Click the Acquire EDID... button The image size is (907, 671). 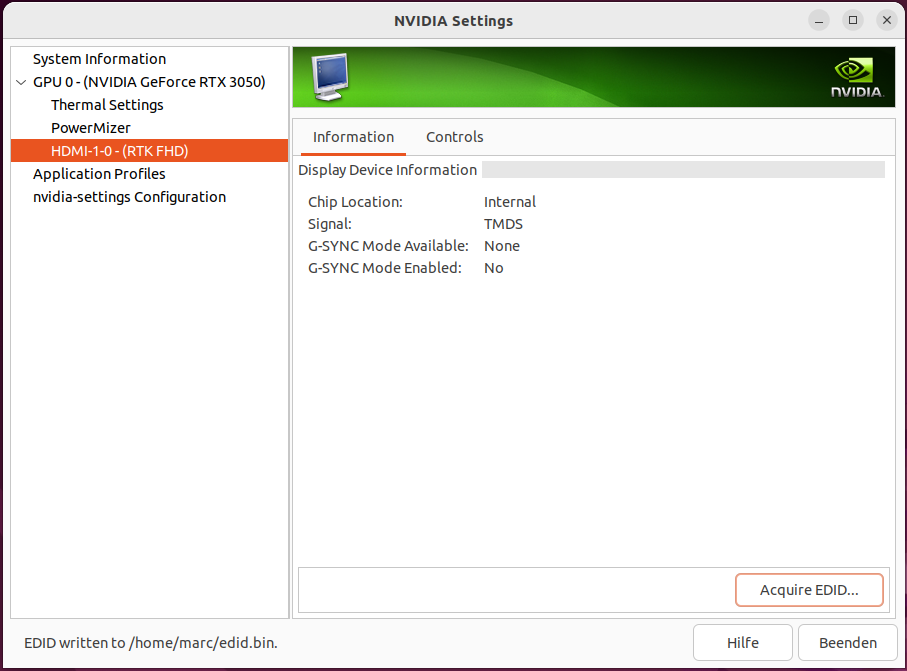(809, 590)
